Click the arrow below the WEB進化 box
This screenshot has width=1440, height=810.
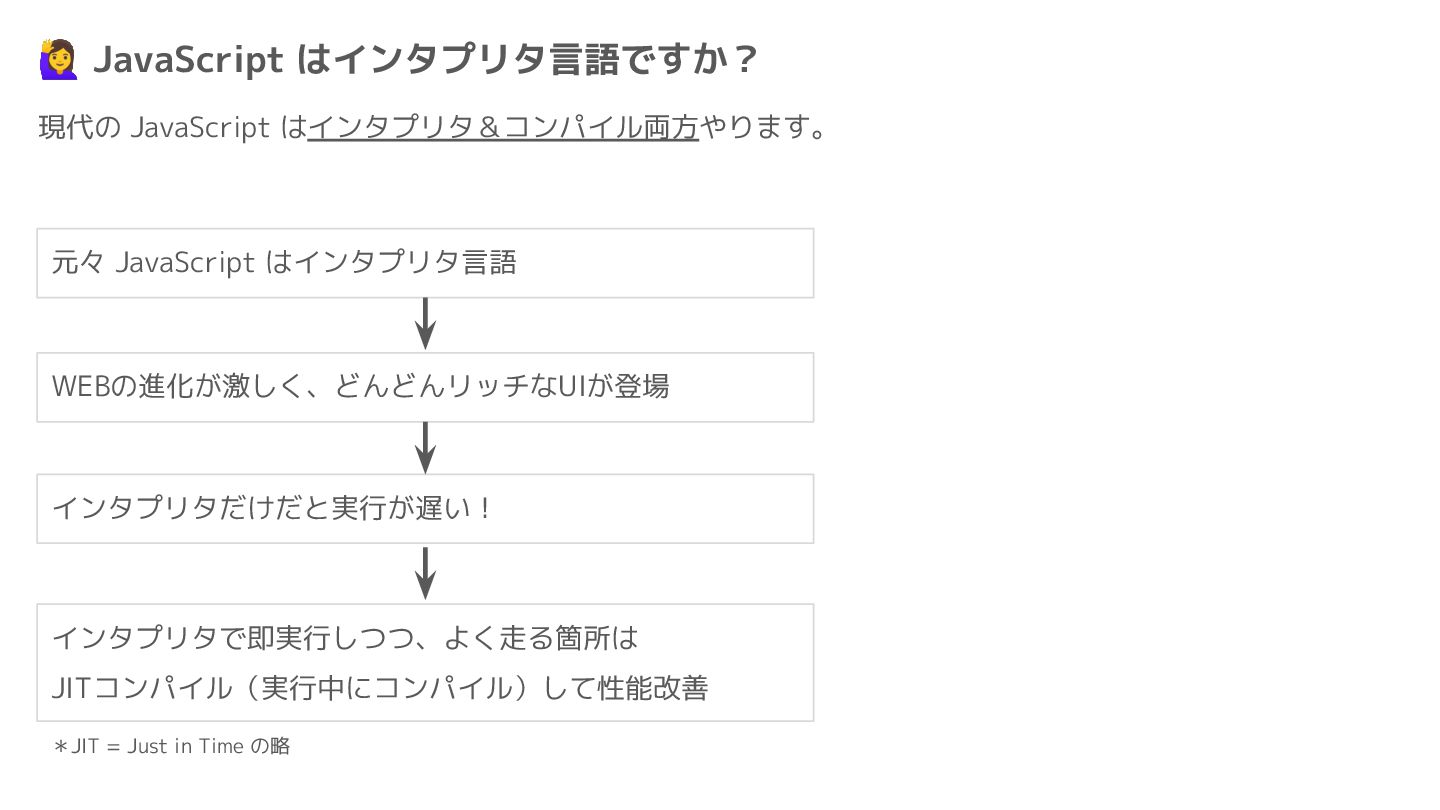426,447
